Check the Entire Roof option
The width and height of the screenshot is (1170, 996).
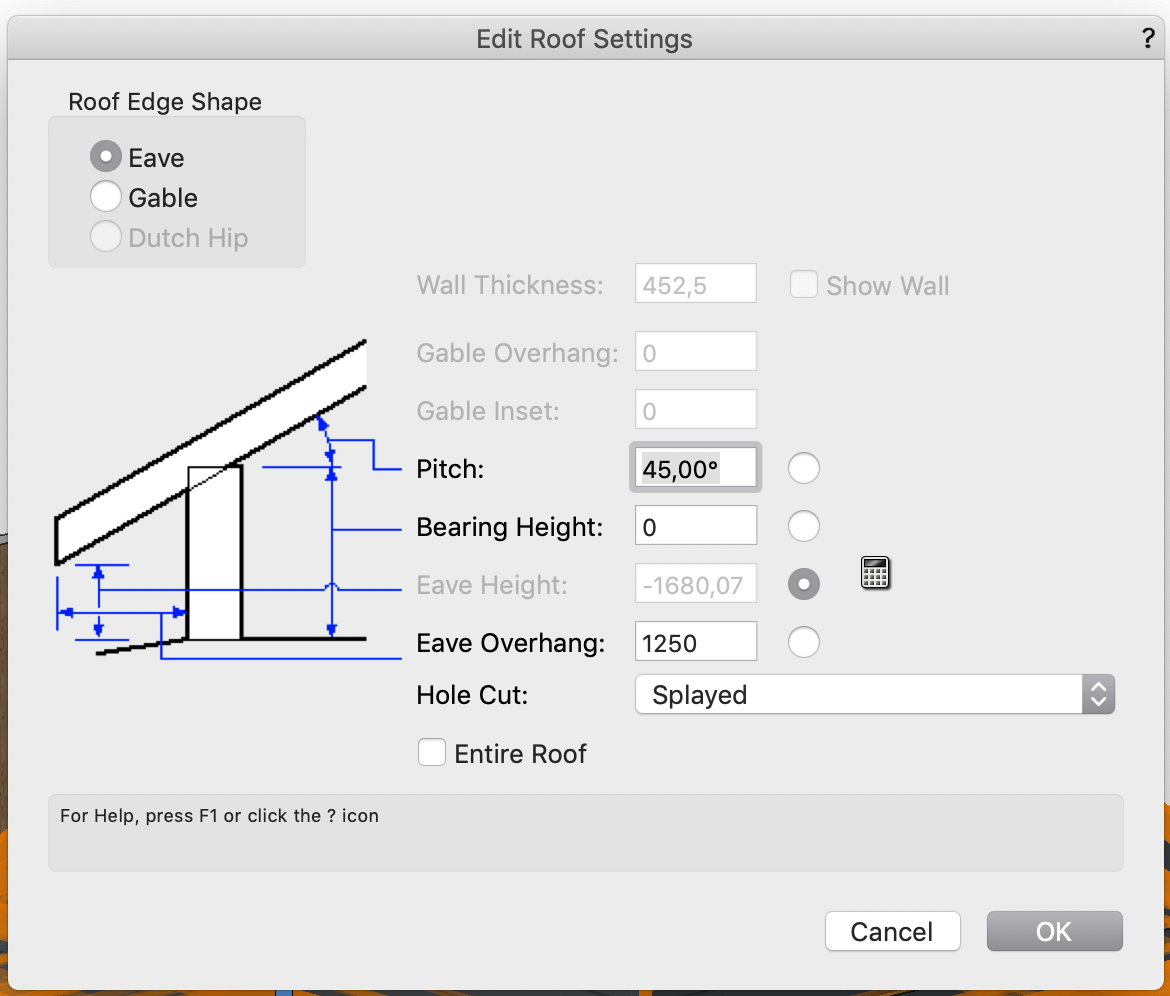pos(431,752)
